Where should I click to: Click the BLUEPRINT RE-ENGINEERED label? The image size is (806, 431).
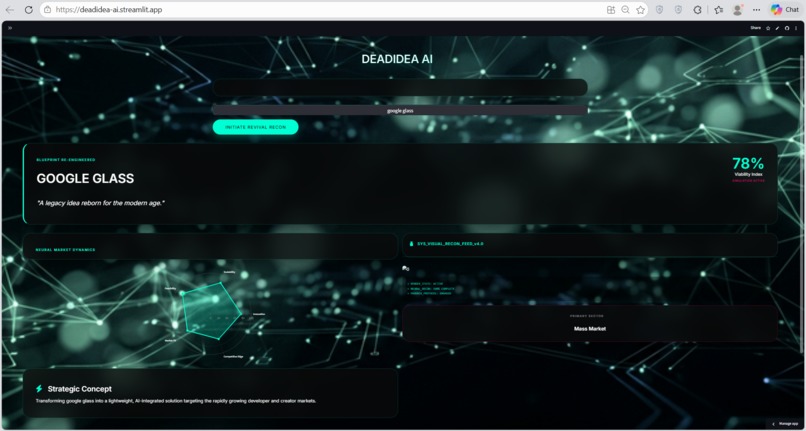pyautogui.click(x=66, y=160)
